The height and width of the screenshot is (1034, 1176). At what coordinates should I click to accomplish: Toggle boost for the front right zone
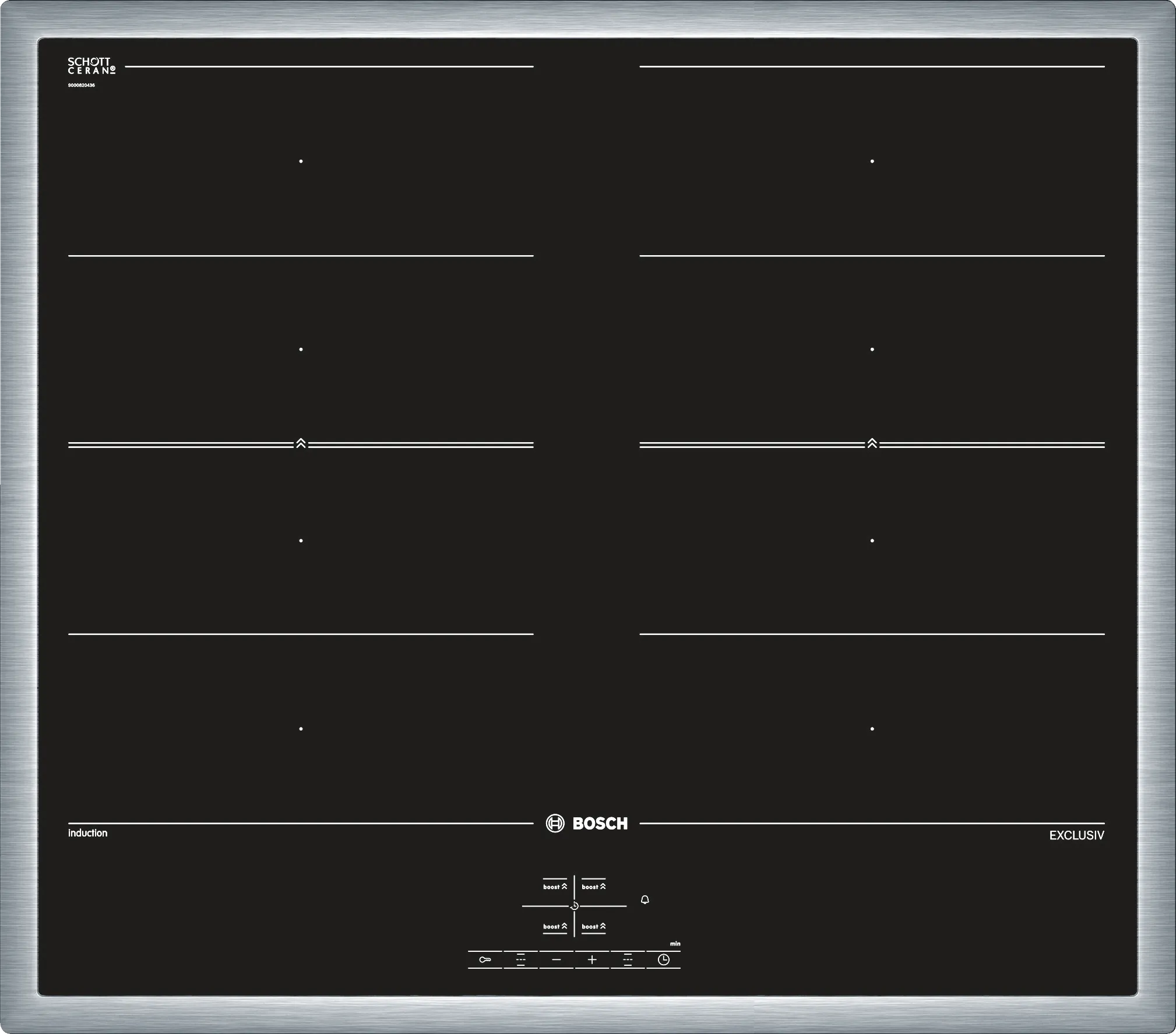[x=593, y=926]
